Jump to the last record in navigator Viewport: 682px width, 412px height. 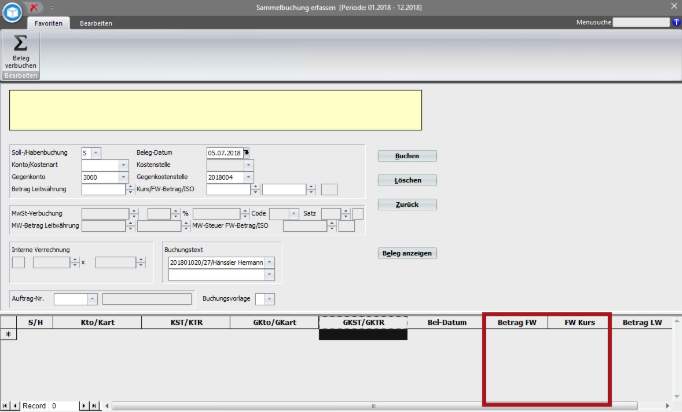tap(94, 406)
